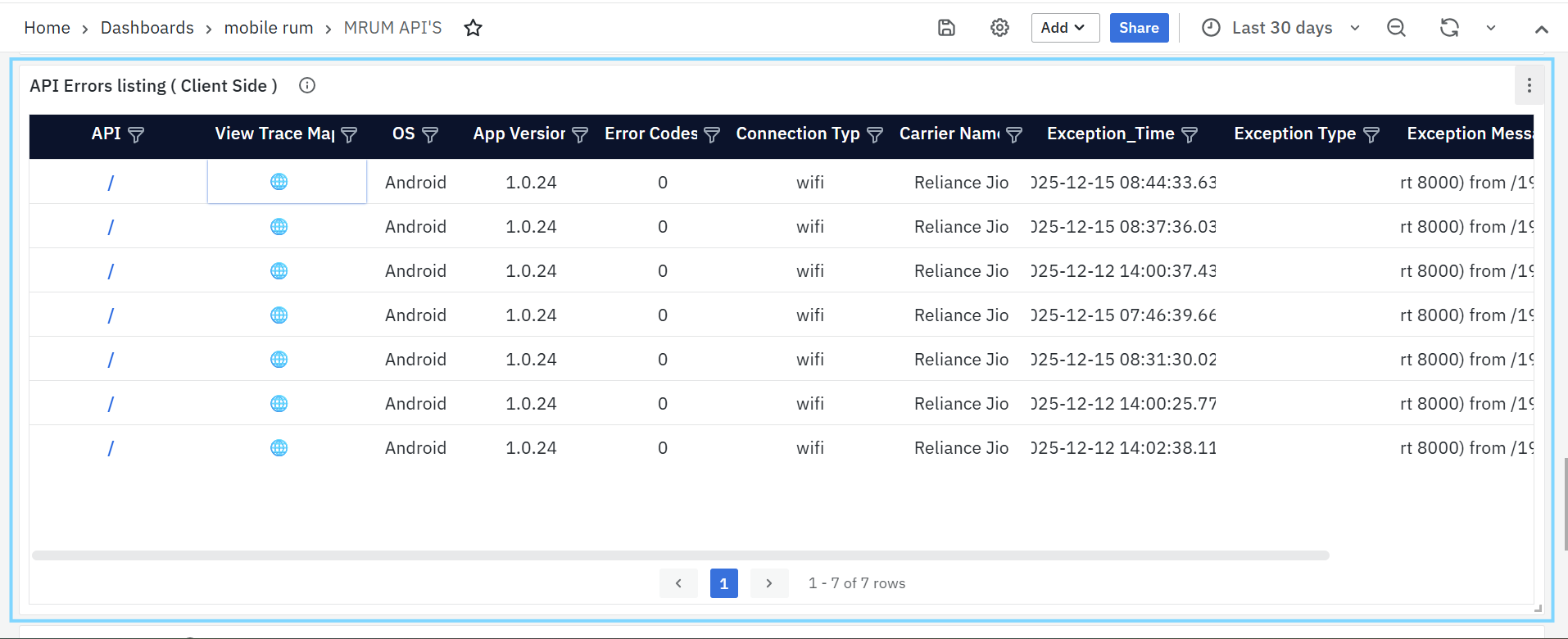1568x639 pixels.
Task: Show panel description info icon
Action: 307,85
